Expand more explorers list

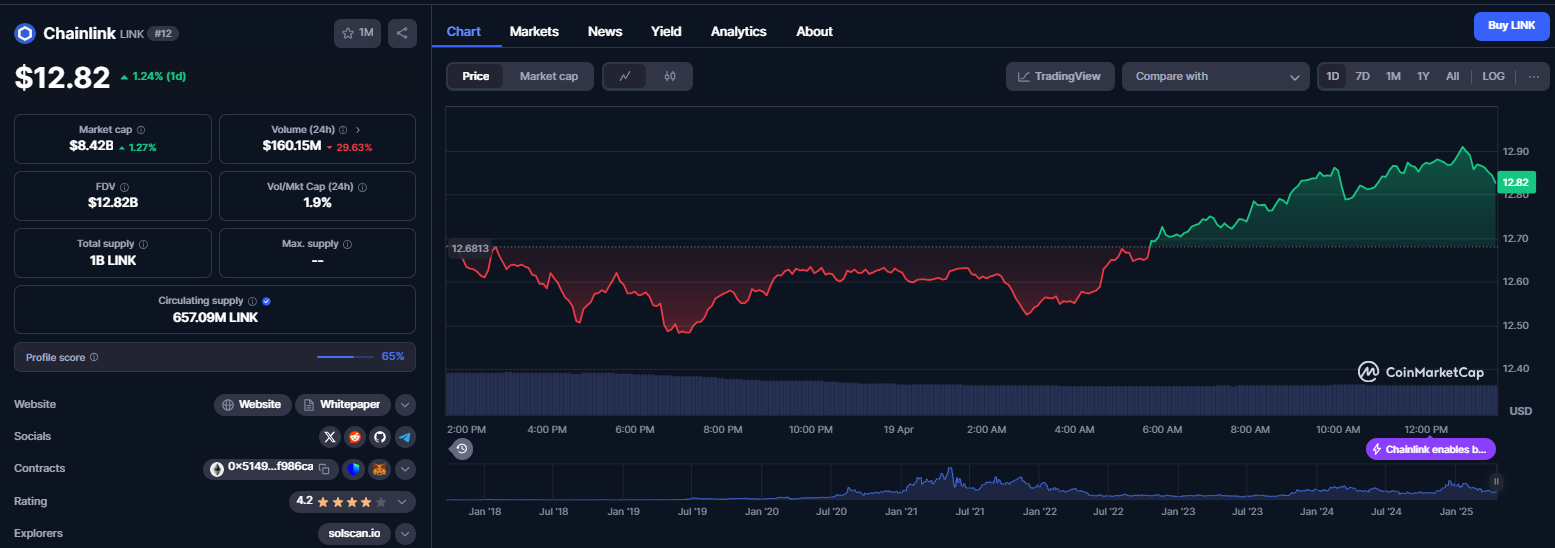405,533
